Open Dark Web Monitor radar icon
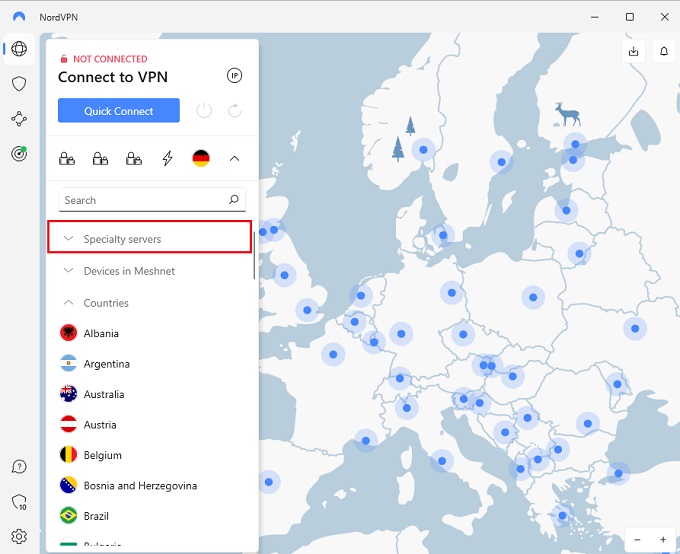 [x=19, y=153]
